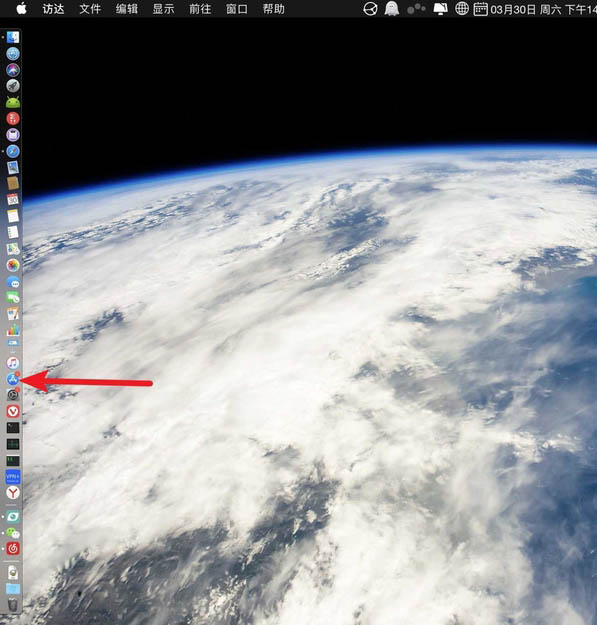Open NetEase Music red icon

click(13, 548)
